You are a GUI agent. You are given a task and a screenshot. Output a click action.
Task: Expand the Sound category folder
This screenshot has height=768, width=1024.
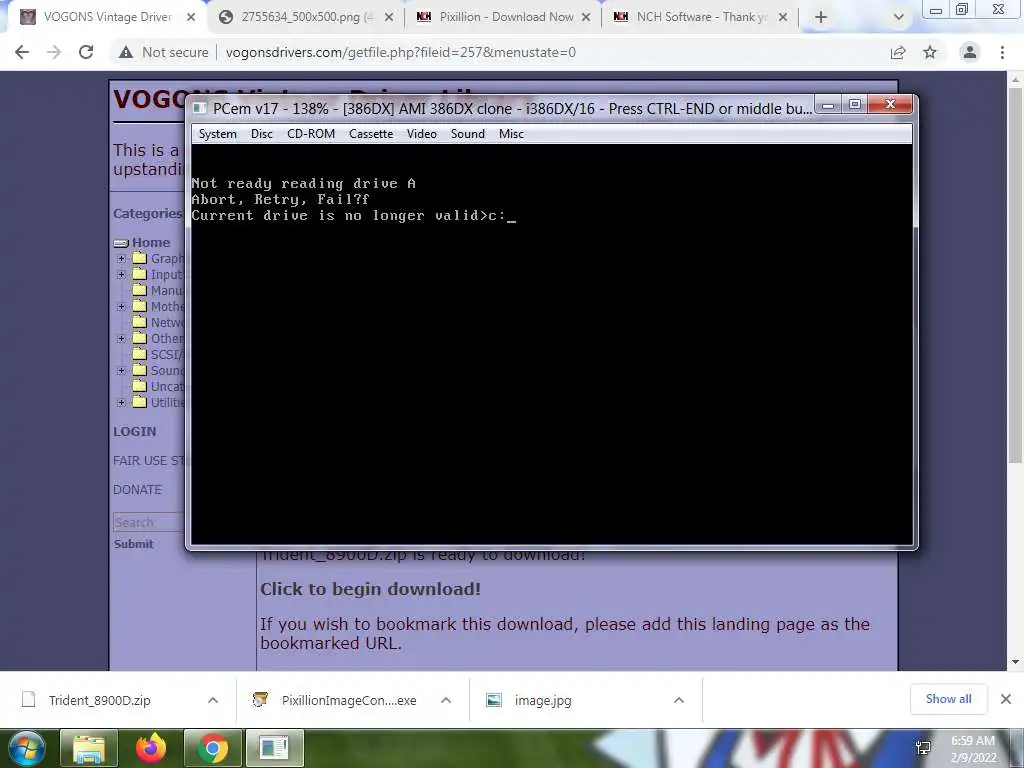pos(121,370)
